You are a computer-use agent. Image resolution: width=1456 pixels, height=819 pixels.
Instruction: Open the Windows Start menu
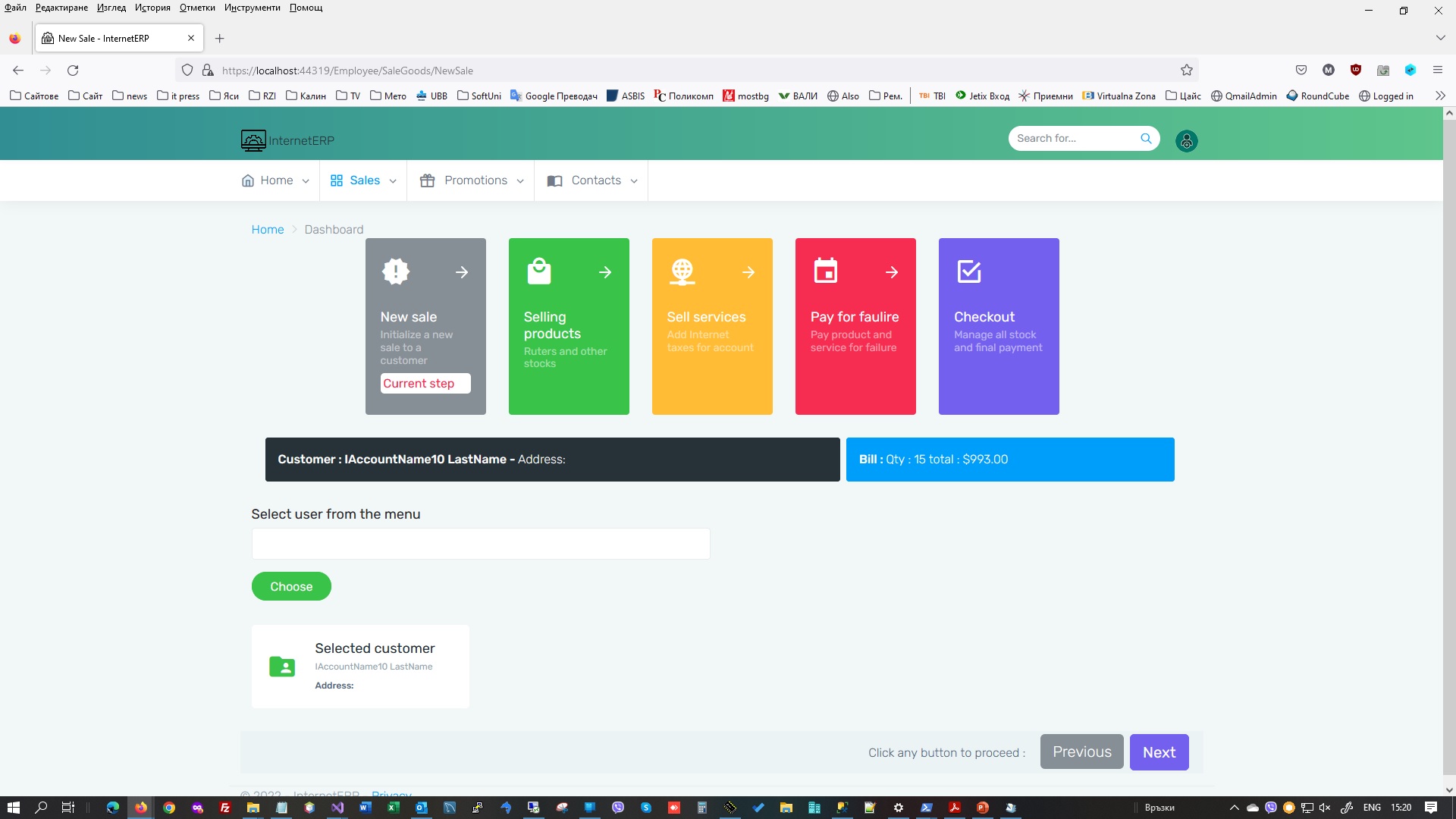(13, 808)
